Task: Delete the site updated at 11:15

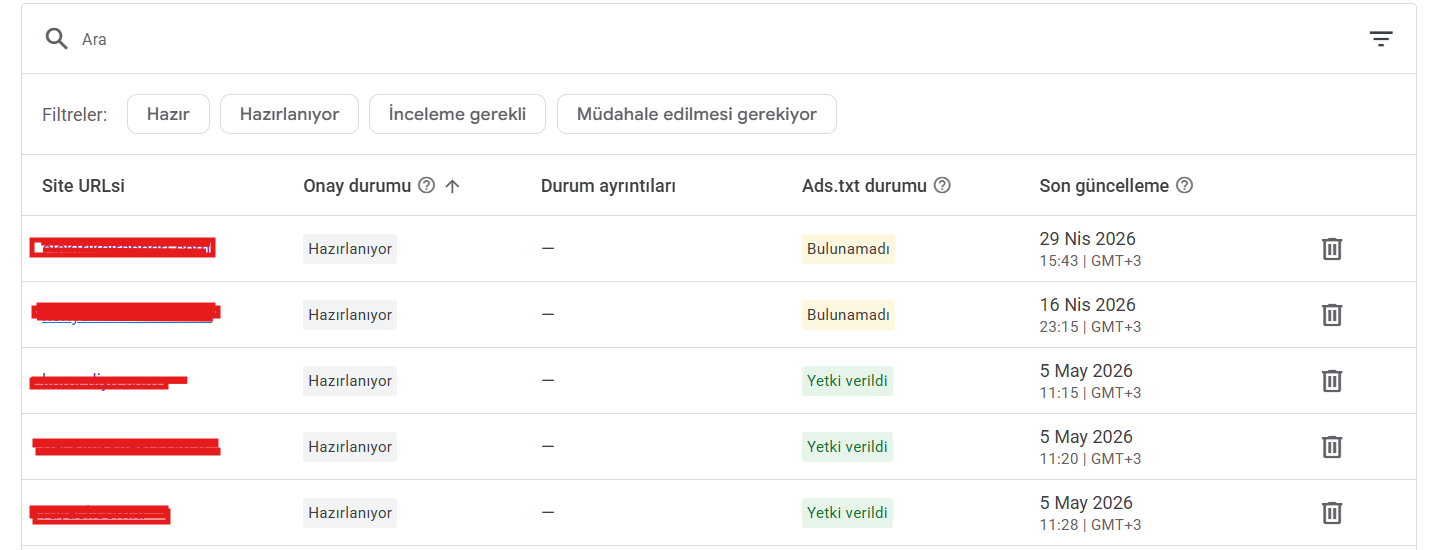Action: 1332,381
